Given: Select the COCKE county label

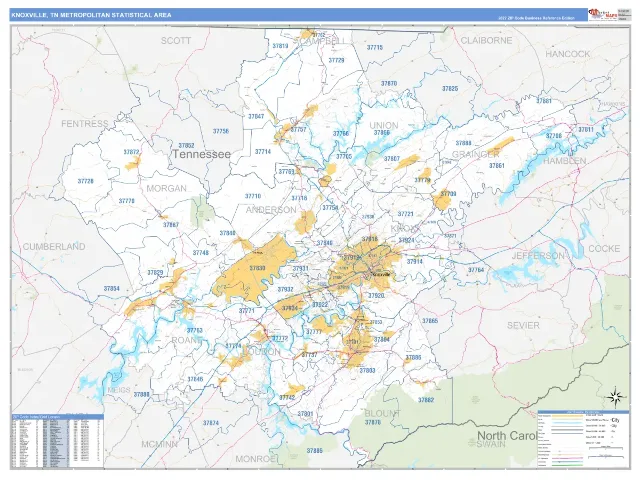Looking at the screenshot, I should [x=604, y=249].
